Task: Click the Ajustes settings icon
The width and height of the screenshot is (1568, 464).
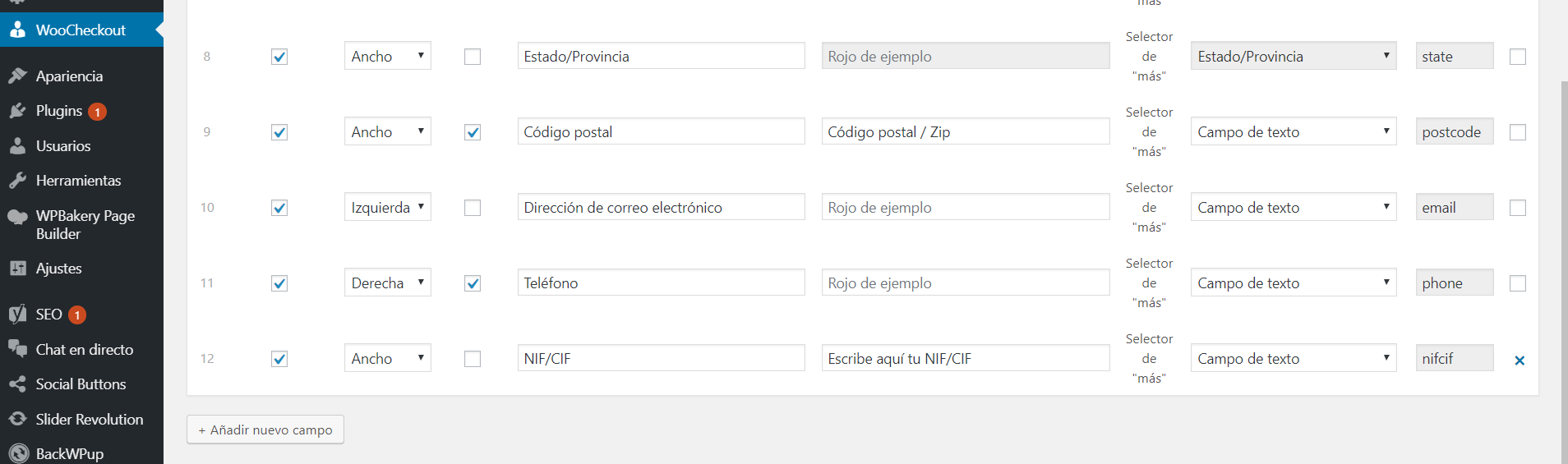Action: [17, 269]
